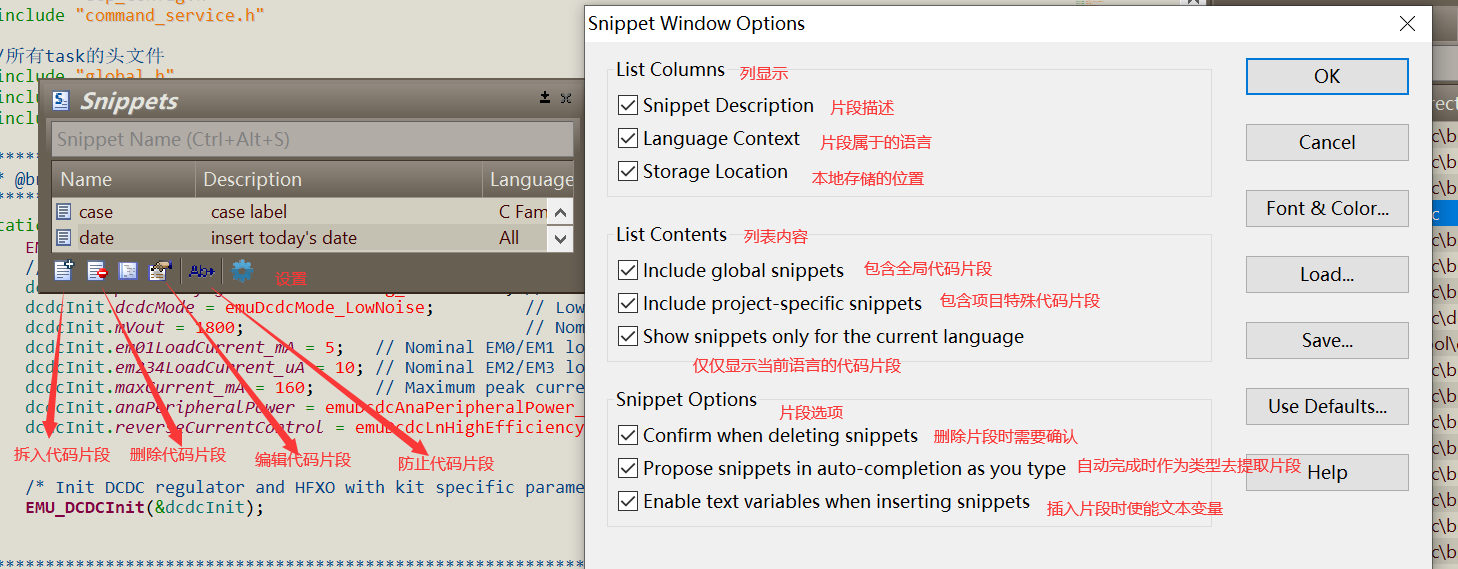
Task: Uncheck the Snippet Description checkbox
Action: [x=628, y=105]
